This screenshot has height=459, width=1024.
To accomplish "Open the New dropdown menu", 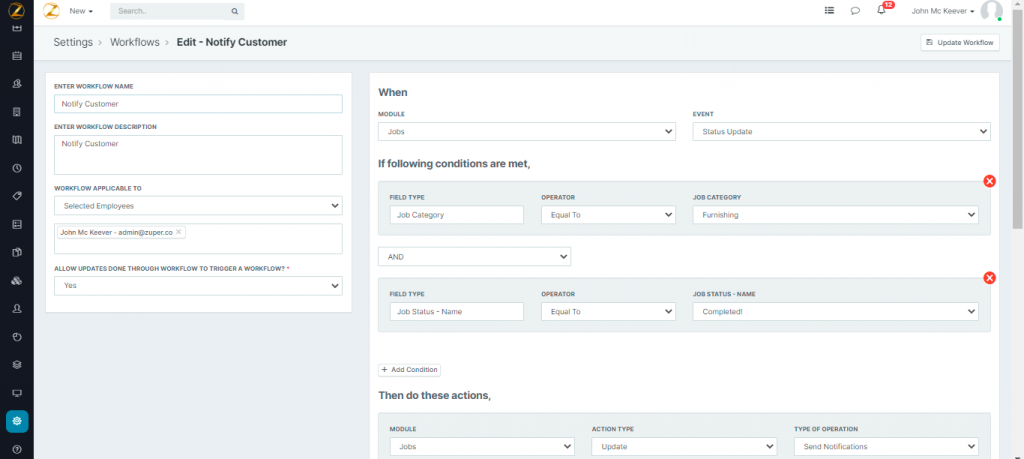I will click(81, 11).
